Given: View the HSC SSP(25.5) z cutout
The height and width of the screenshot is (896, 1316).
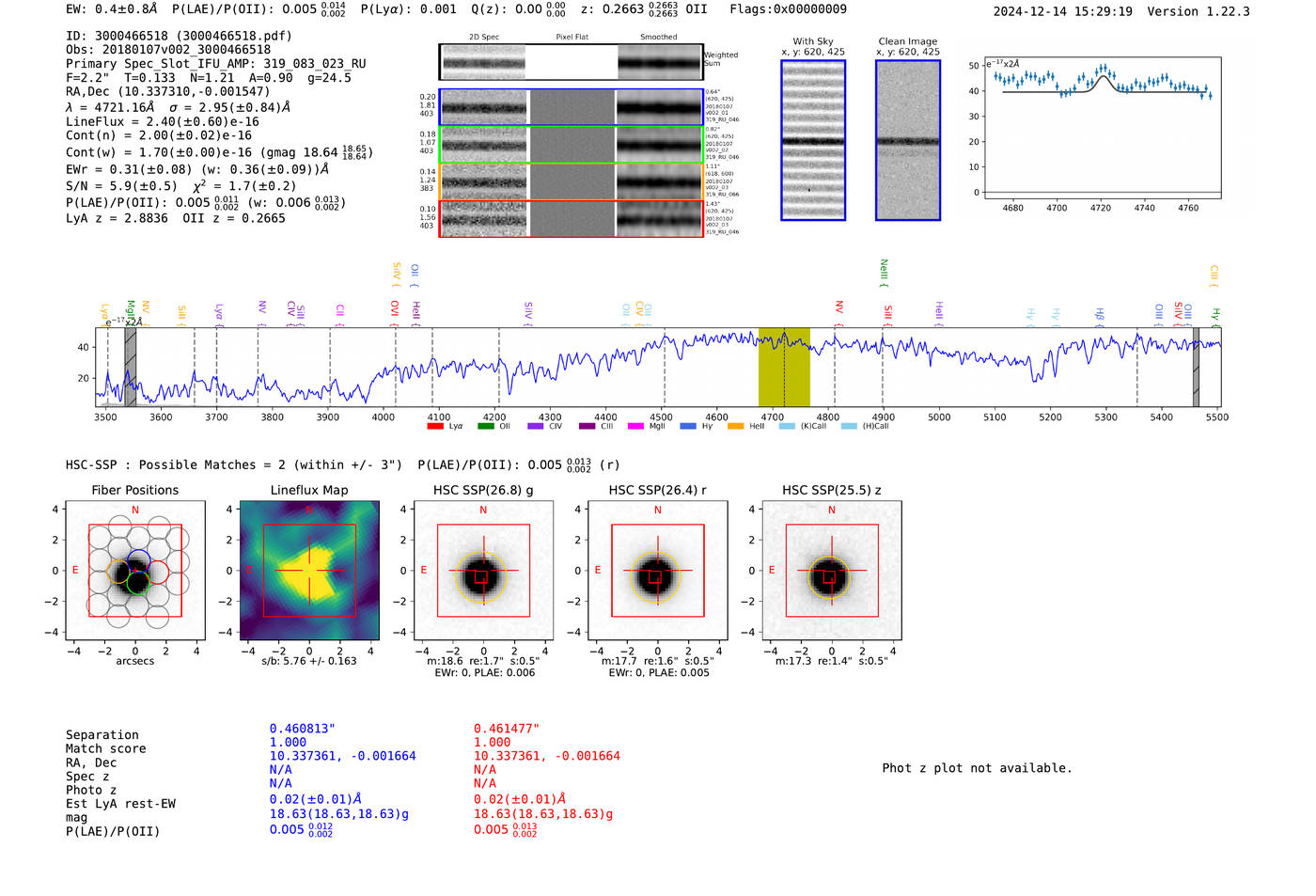Looking at the screenshot, I should coord(832,571).
